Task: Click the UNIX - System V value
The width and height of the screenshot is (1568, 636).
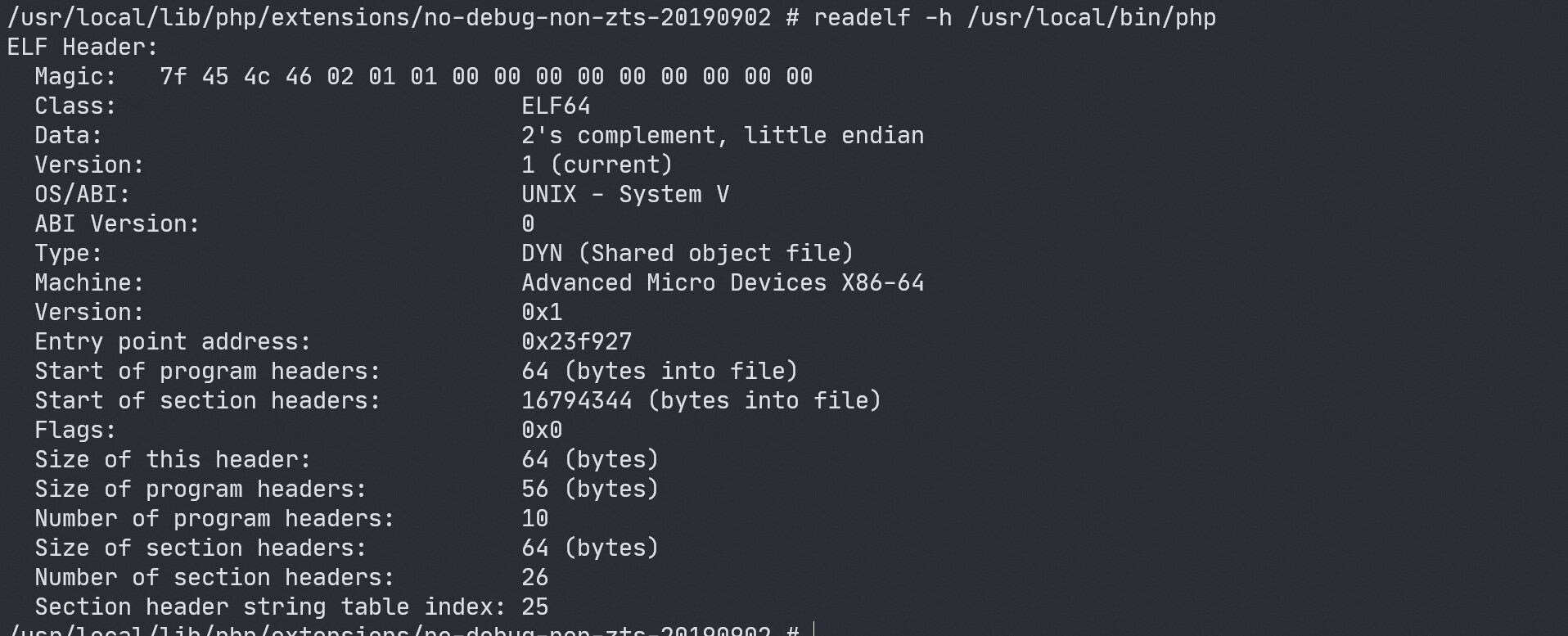Action: point(625,194)
